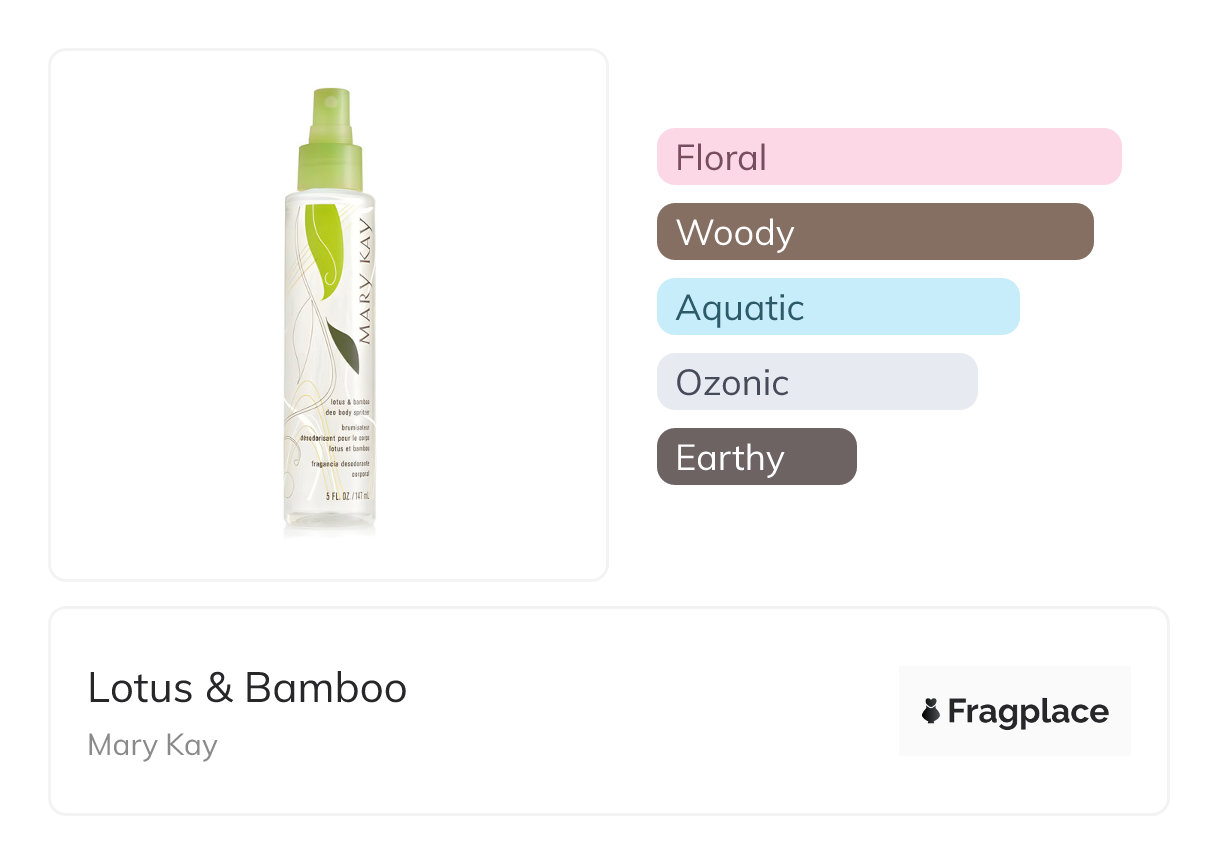Click the 5 FL. OZ. / 147 mL text on the bottle
This screenshot has width=1218, height=864.
click(347, 496)
